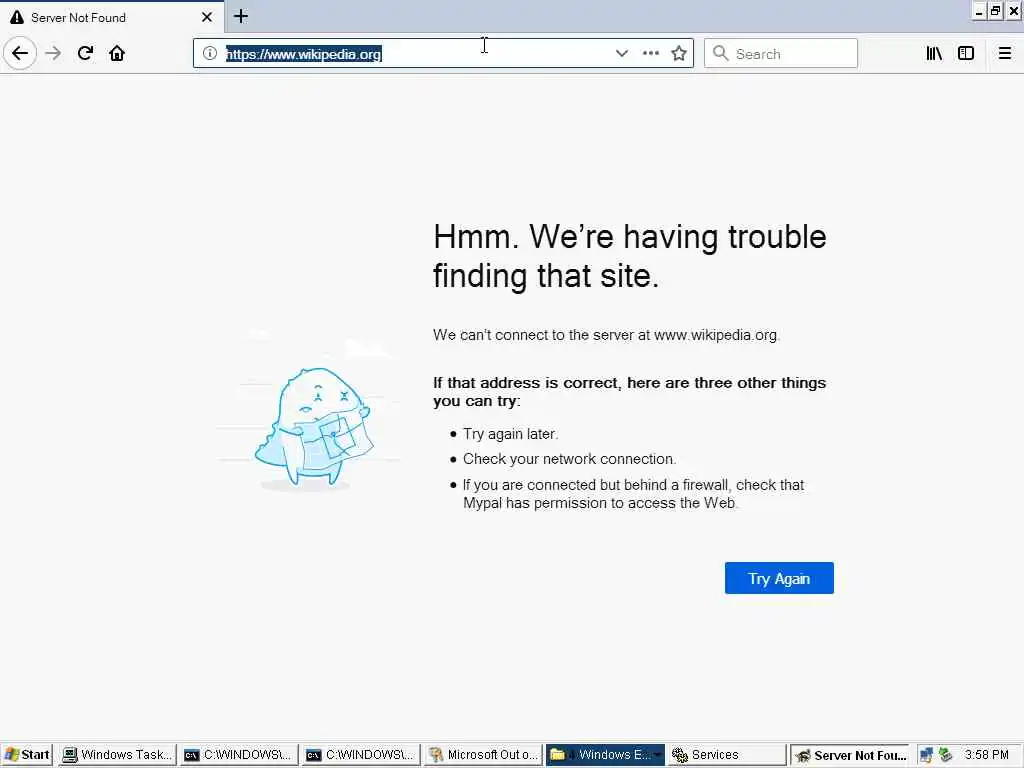Viewport: 1024px width, 768px height.
Task: Show site information icon in address bar
Action: pyautogui.click(x=210, y=54)
